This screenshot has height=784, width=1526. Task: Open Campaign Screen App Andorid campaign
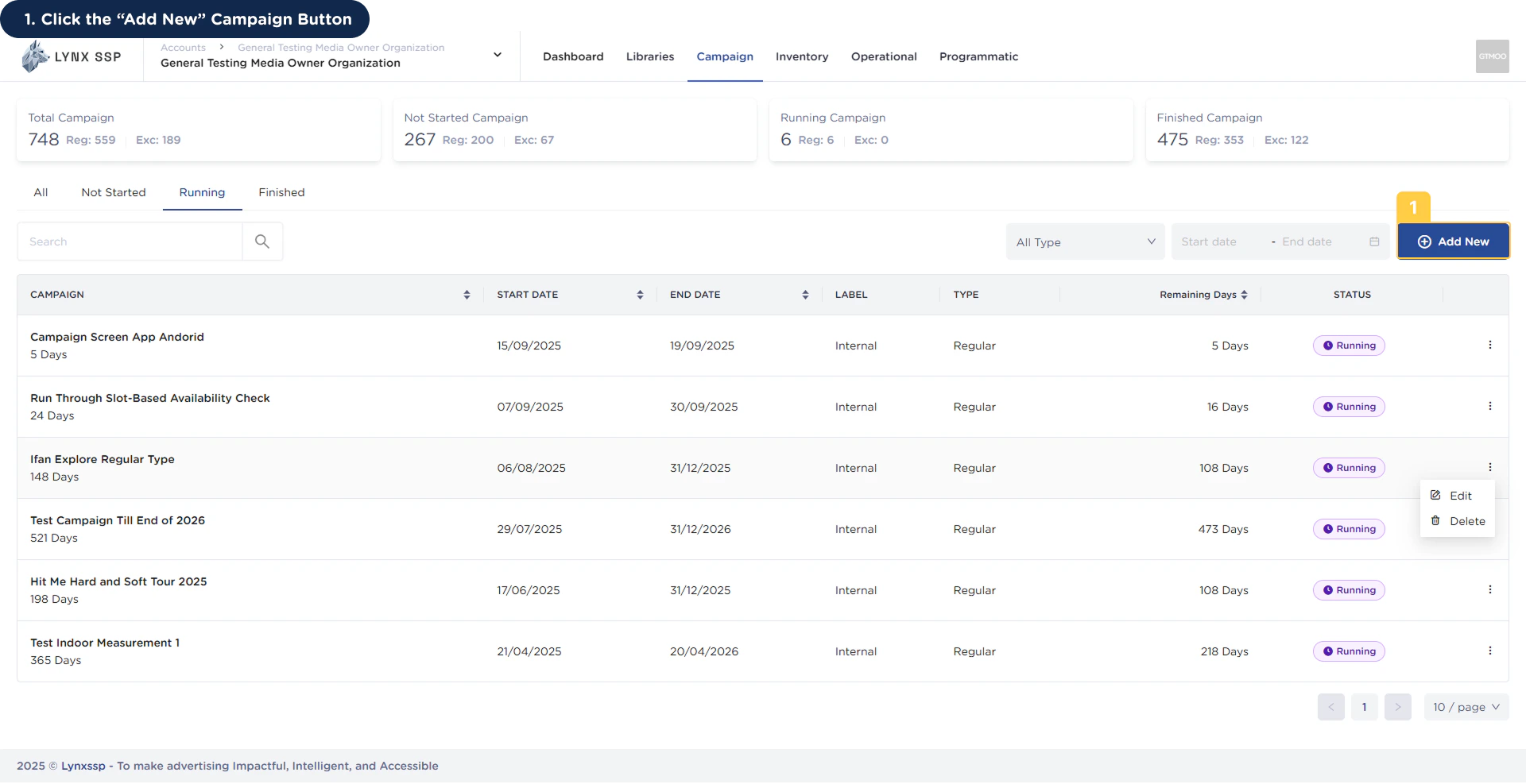point(117,337)
